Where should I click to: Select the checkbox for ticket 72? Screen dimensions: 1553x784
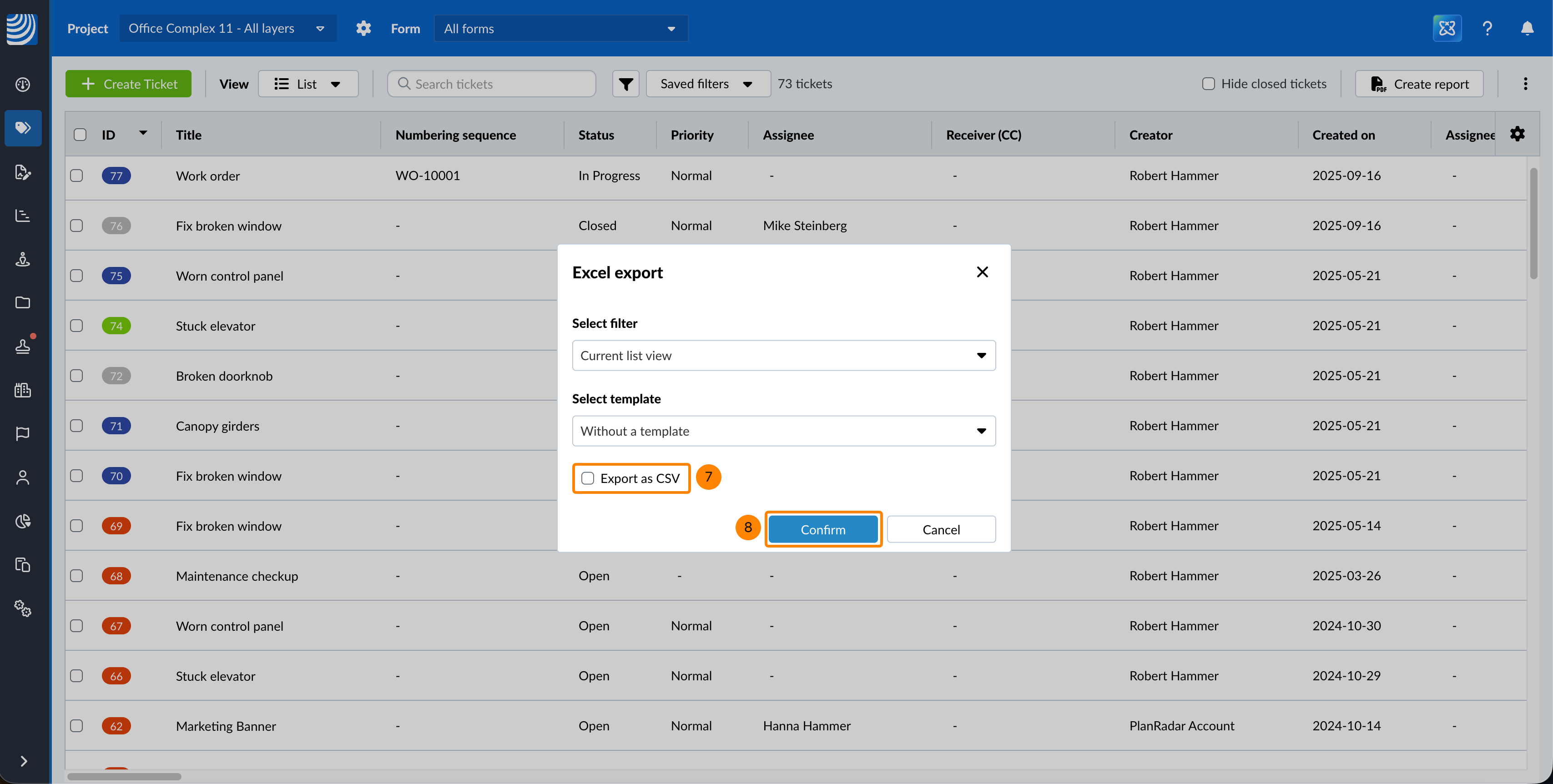[x=76, y=376]
